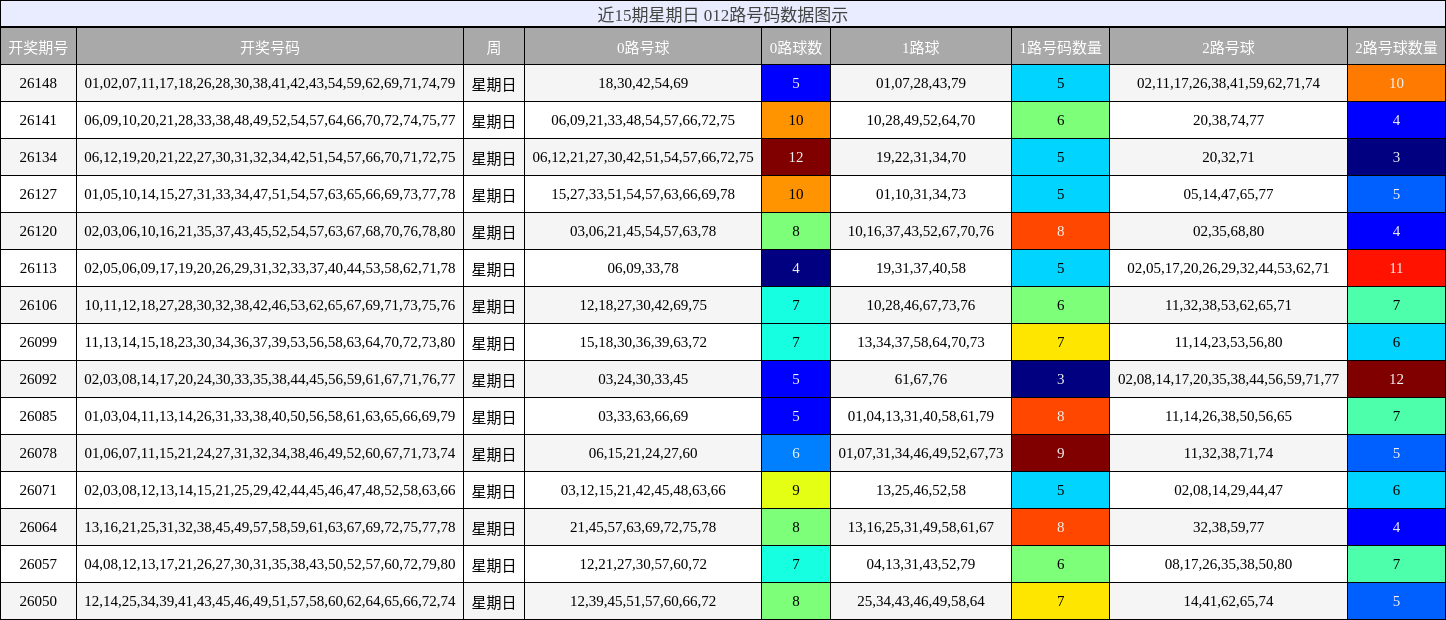
Task: Click 0路 numbers 03,06,21,45,54,57,63,78
Action: (643, 231)
